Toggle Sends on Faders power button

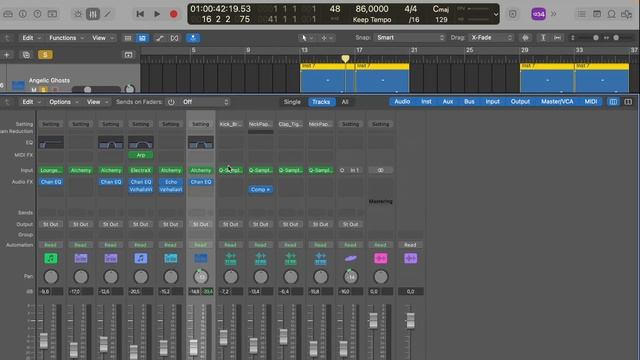[171, 102]
